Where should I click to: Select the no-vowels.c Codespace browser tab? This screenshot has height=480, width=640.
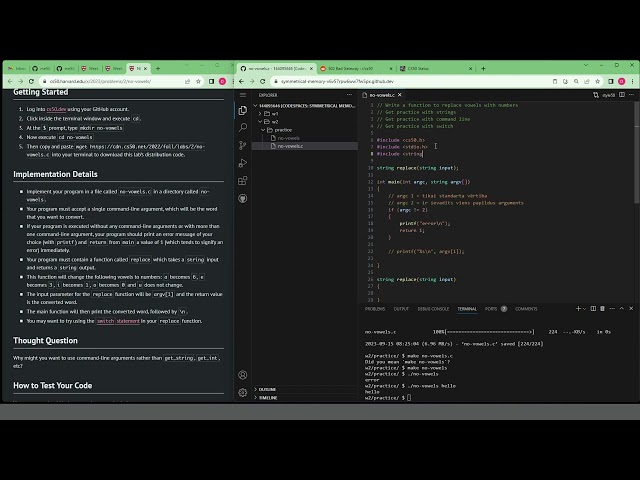tap(276, 69)
